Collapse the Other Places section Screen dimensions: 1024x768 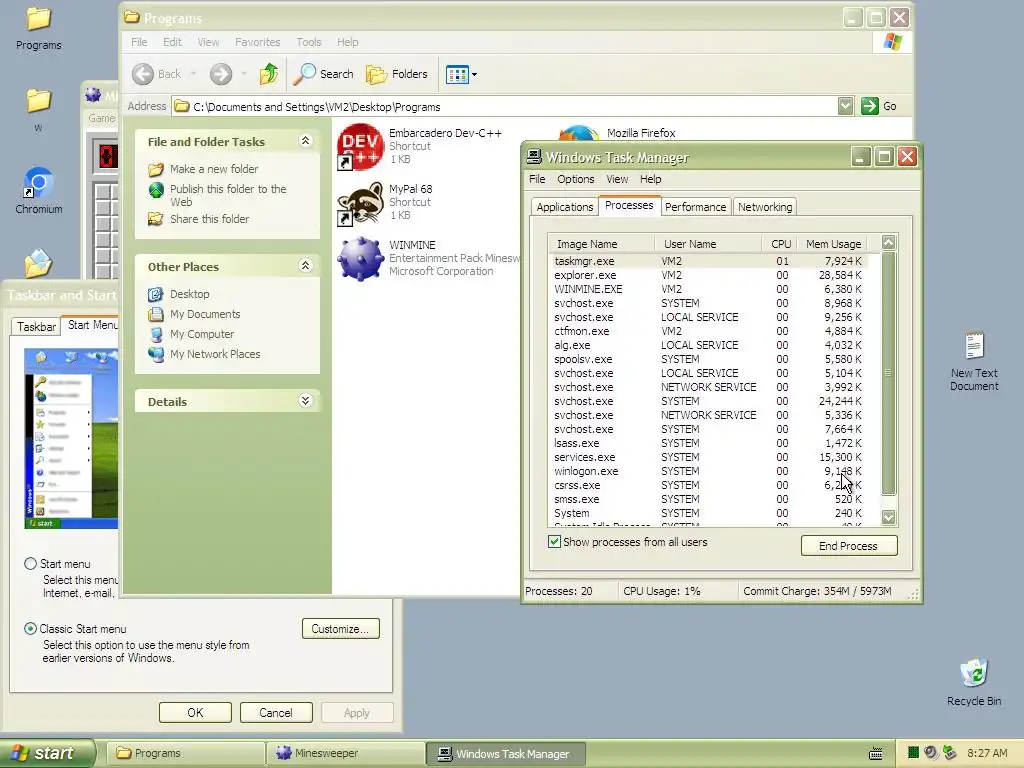pos(305,266)
